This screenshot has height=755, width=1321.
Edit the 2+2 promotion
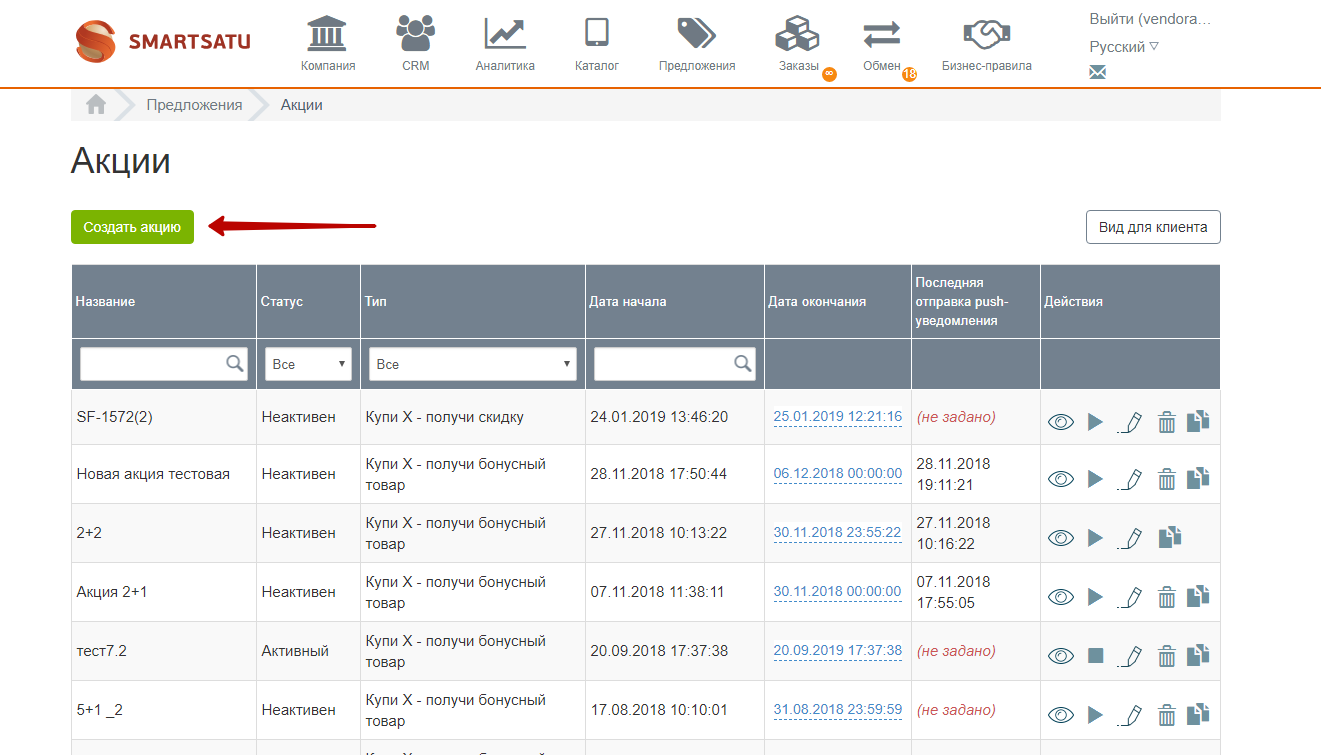(1129, 538)
